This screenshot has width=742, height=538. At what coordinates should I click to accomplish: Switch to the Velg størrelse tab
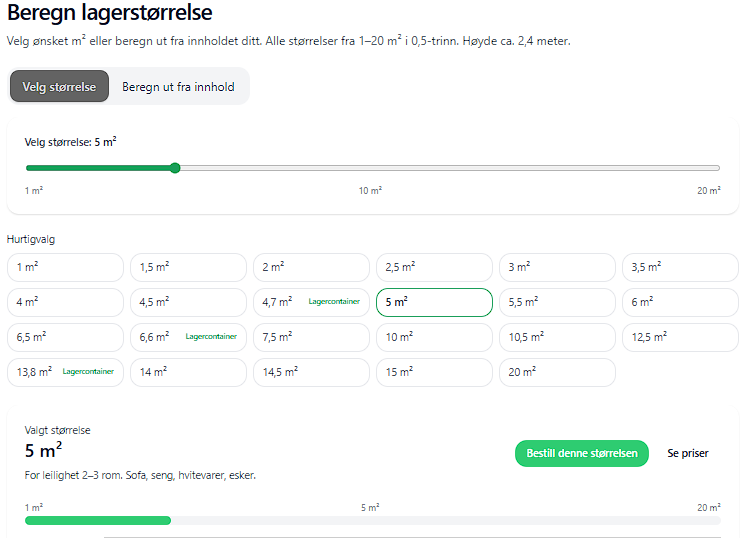click(x=59, y=87)
